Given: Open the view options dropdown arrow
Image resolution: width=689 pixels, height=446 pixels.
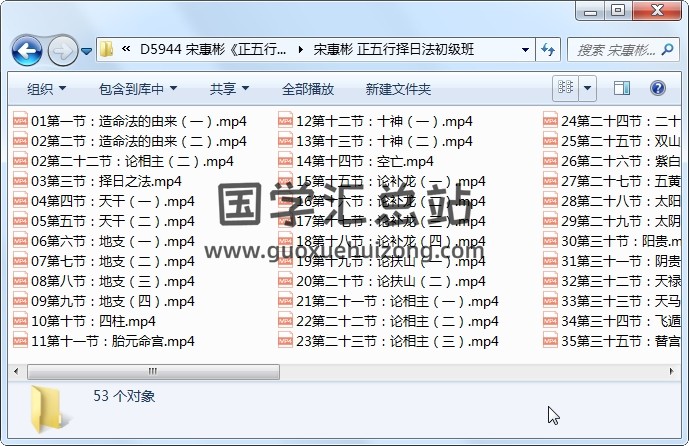Looking at the screenshot, I should click(587, 87).
